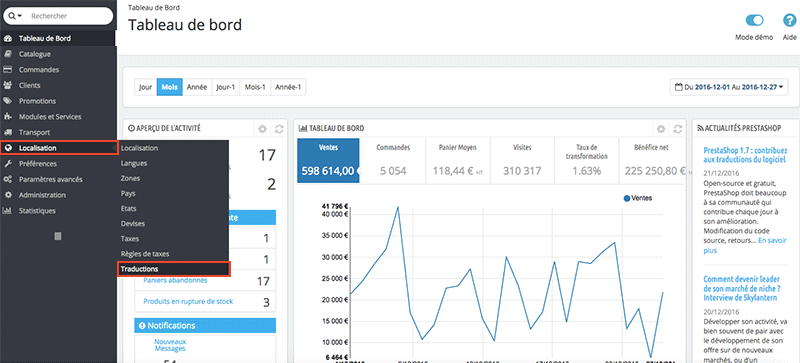Switch the period to Année-1

pyautogui.click(x=288, y=87)
